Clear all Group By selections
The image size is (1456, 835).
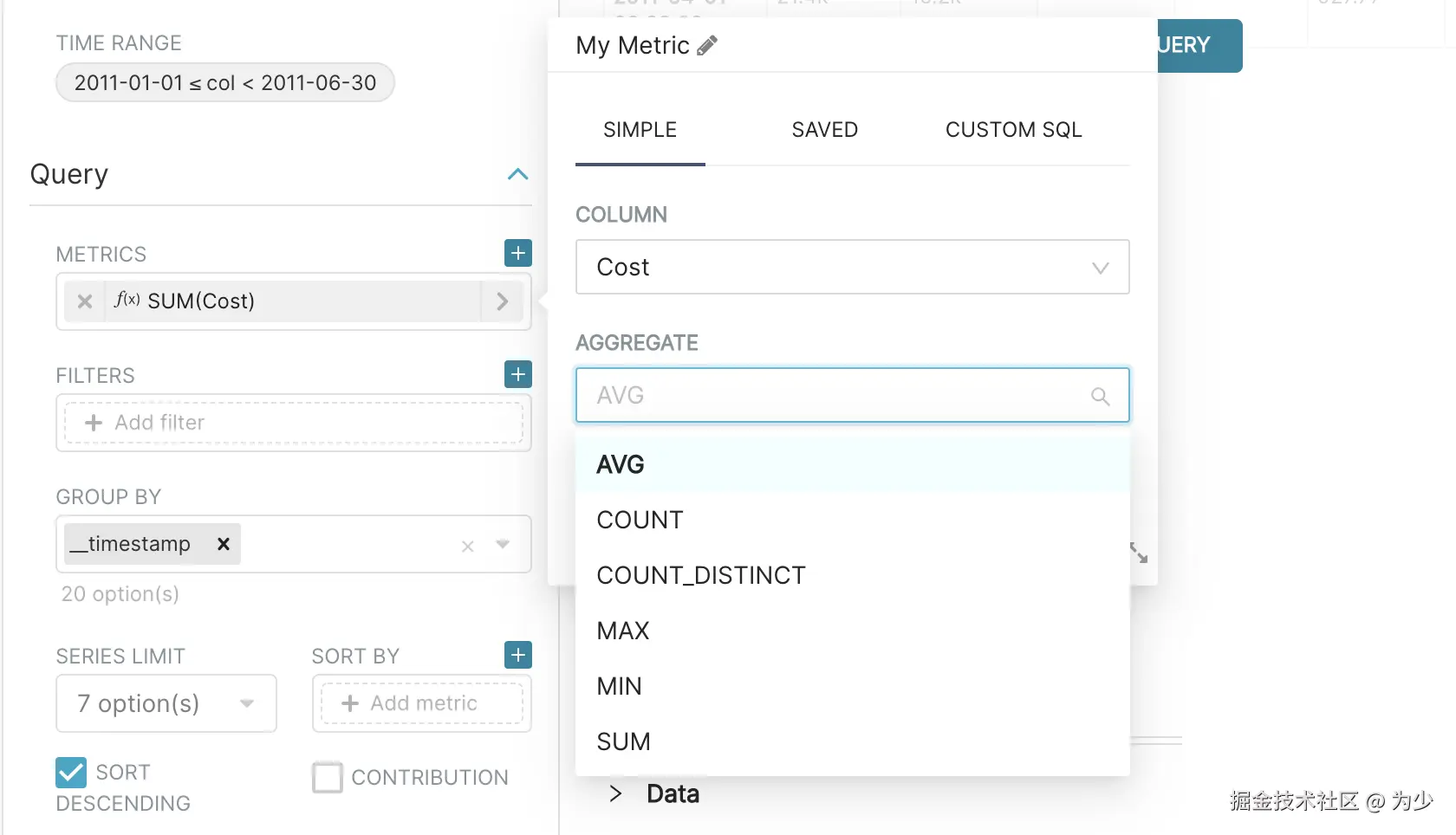(x=468, y=546)
